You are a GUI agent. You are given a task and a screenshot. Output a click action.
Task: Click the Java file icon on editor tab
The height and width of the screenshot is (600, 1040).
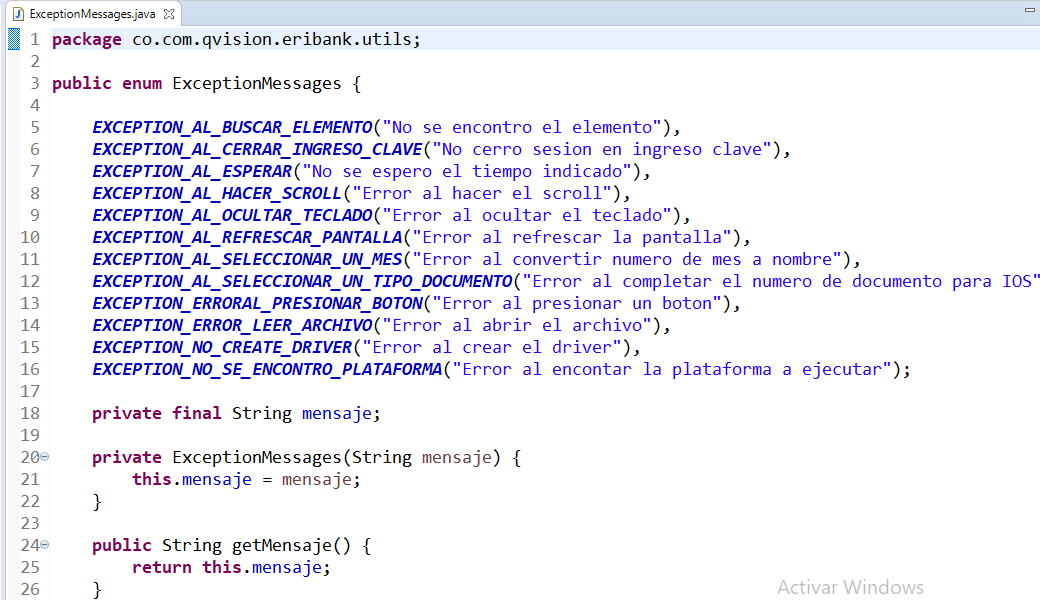coord(17,14)
